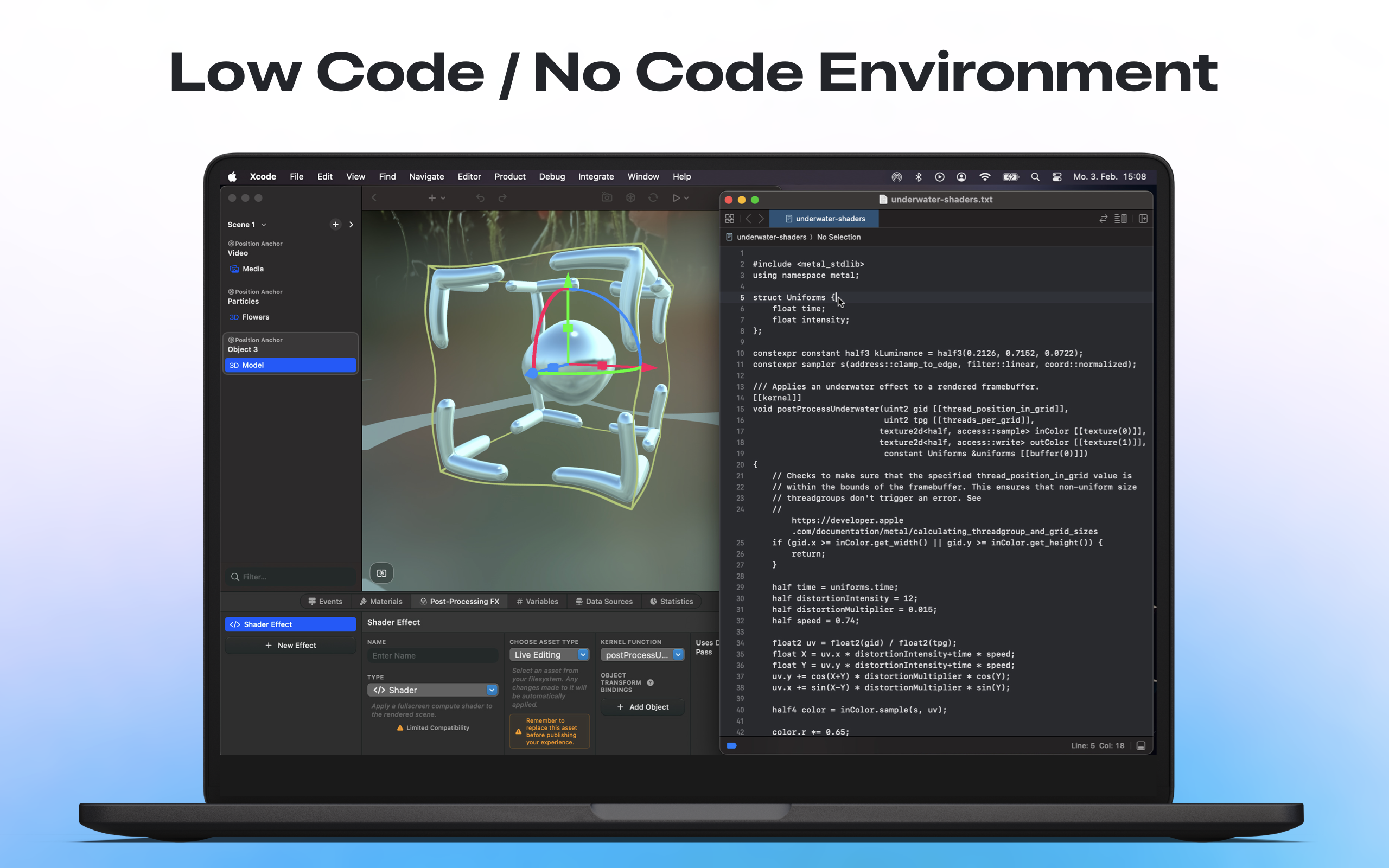
Task: Select the Object 3 position anchor
Action: pos(290,345)
